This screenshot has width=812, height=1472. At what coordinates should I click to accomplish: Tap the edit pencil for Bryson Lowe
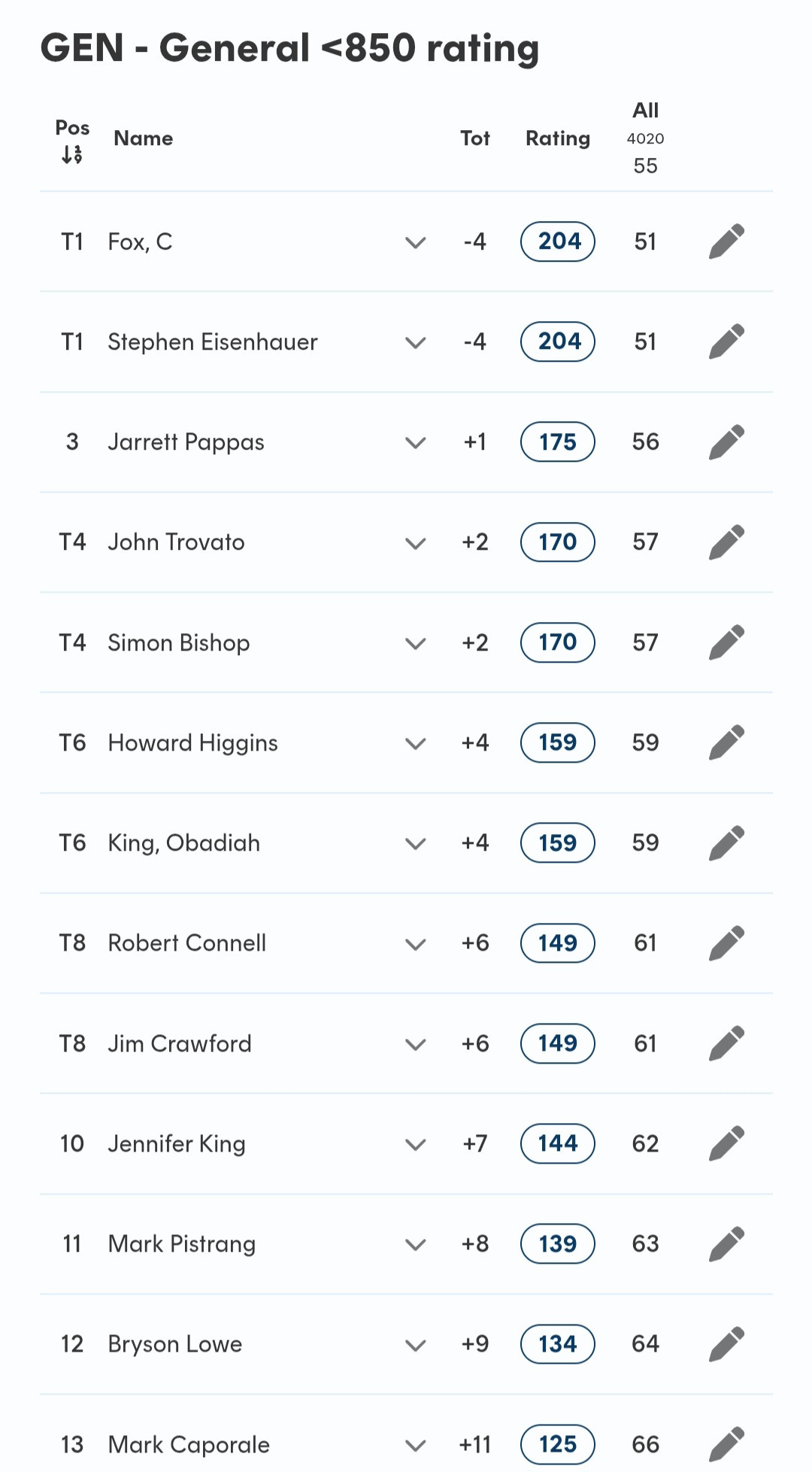(726, 1344)
